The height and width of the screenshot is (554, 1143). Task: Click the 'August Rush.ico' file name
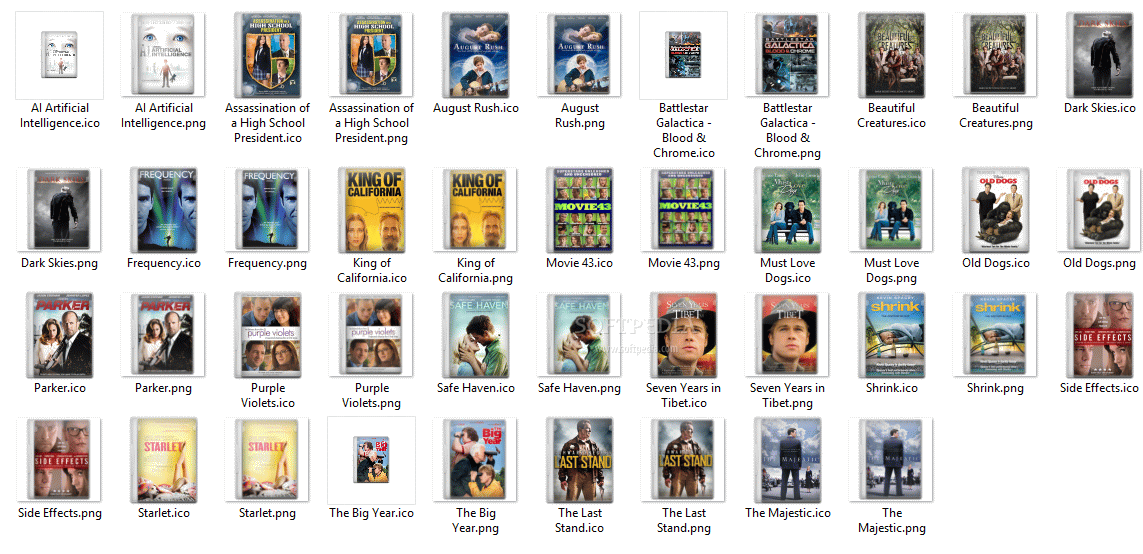tap(476, 108)
